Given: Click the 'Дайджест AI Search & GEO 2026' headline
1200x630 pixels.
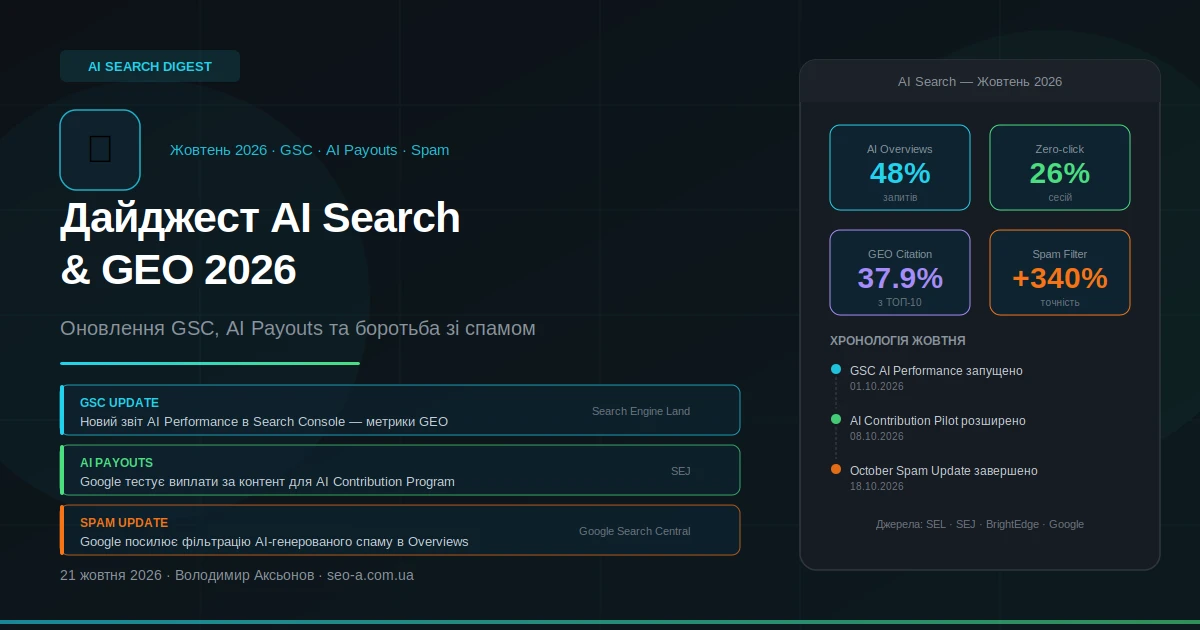Looking at the screenshot, I should (260, 244).
